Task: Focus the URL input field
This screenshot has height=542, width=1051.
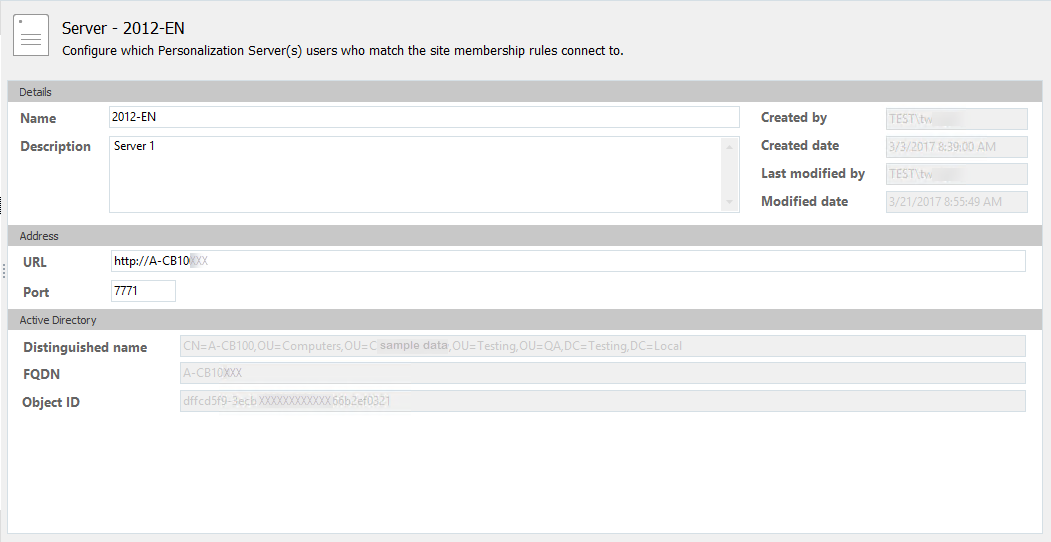Action: [x=567, y=261]
